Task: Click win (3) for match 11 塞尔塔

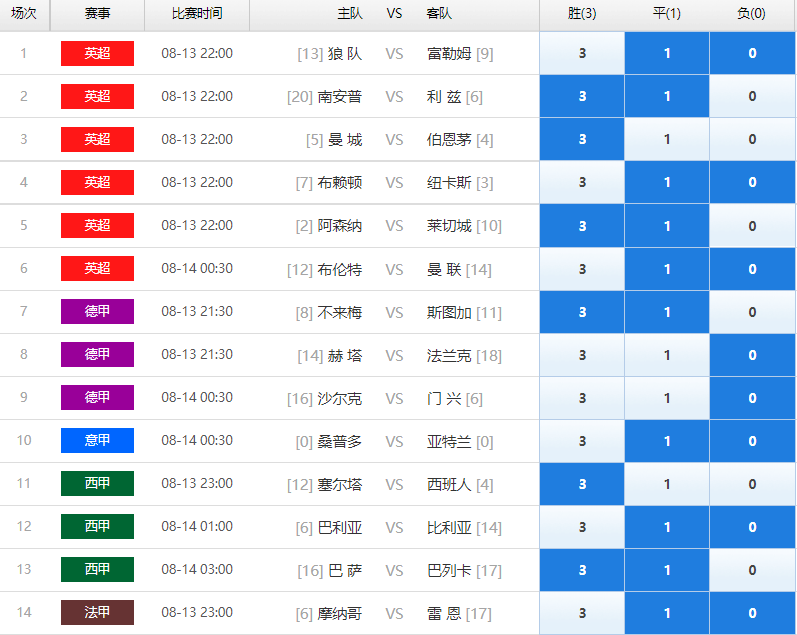Action: coord(582,484)
